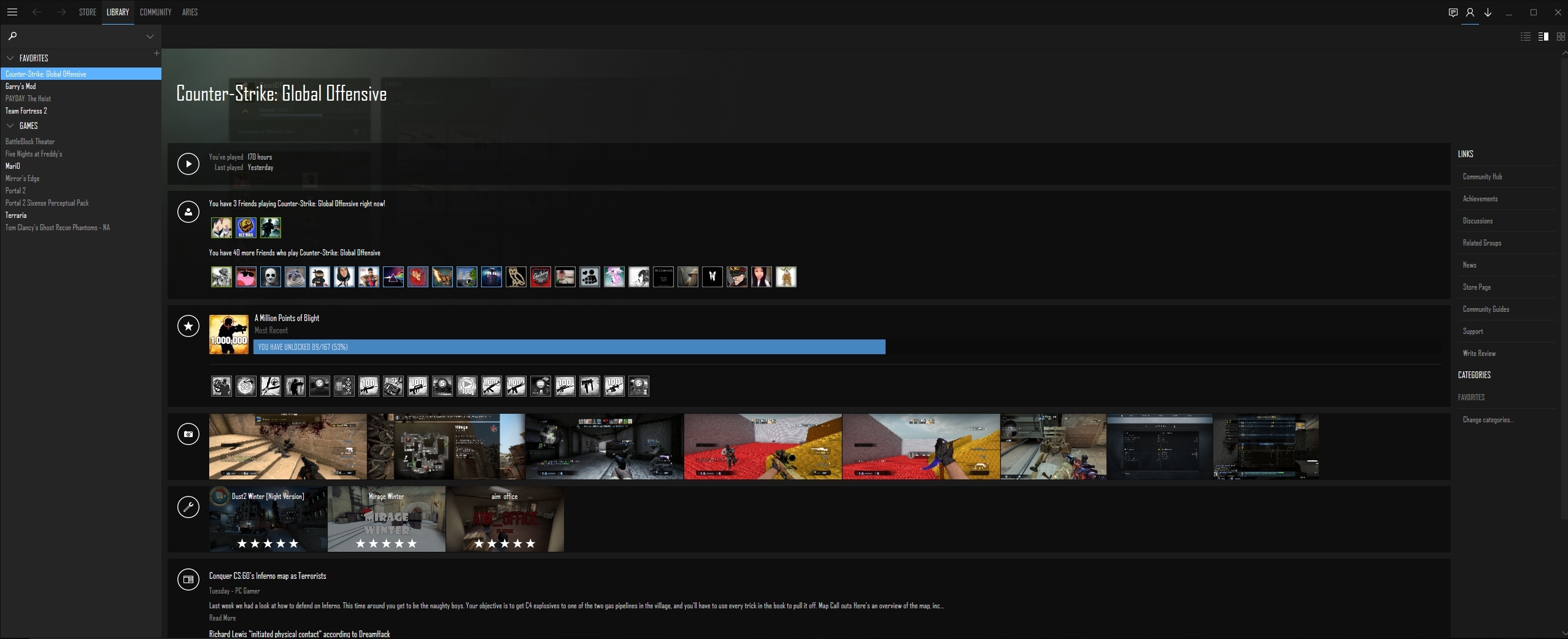This screenshot has height=639, width=1568.
Task: Open the Conquer CS:GO's Inferno map article
Action: 268,576
